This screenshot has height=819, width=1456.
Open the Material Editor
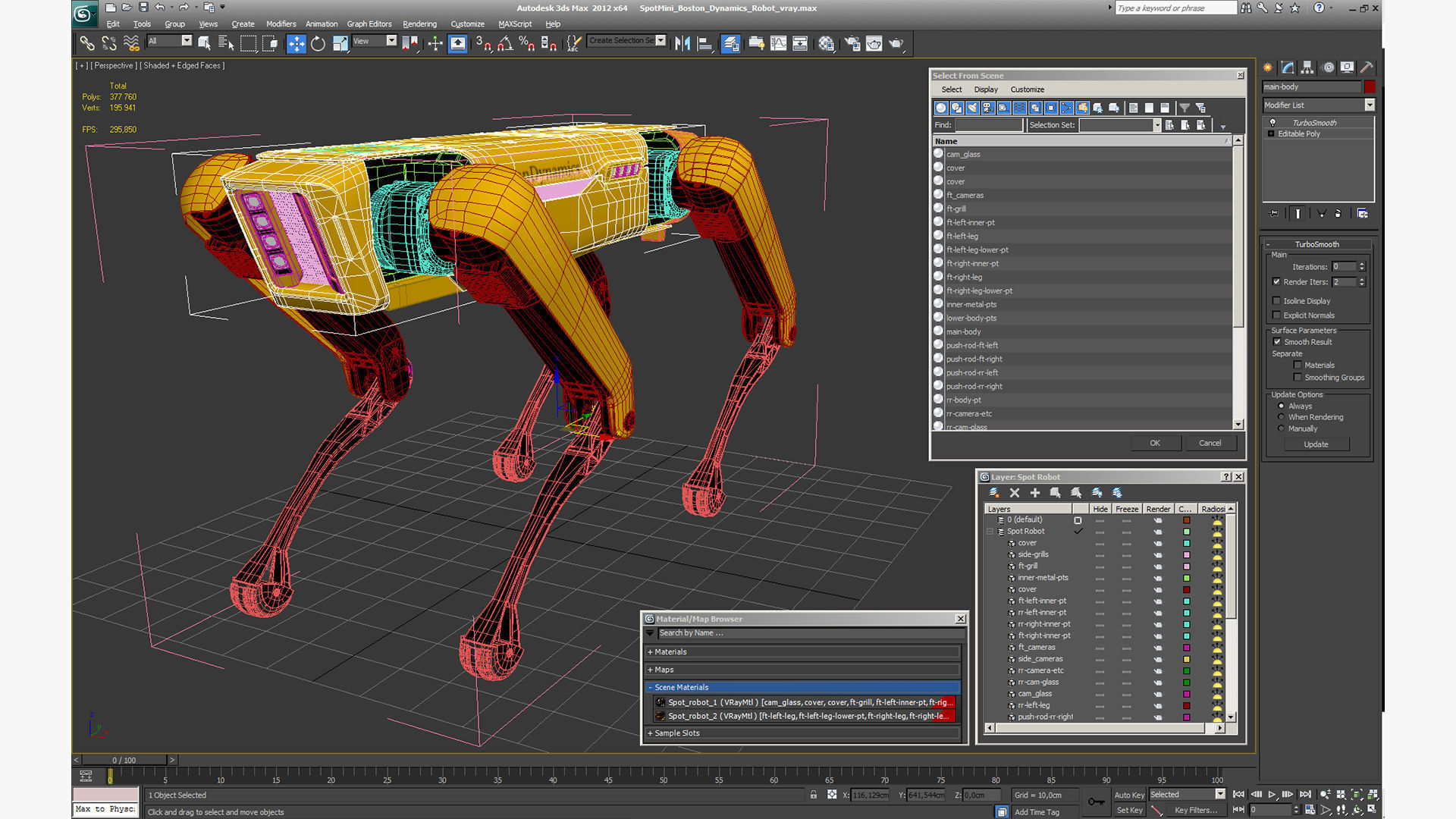[x=826, y=43]
